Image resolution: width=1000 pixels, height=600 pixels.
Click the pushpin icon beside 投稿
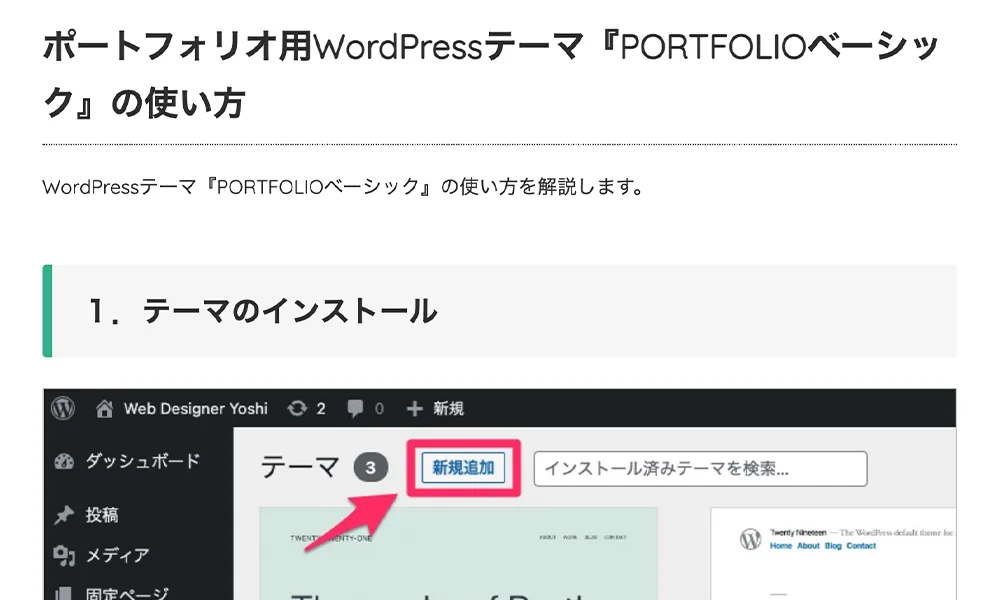[64, 515]
